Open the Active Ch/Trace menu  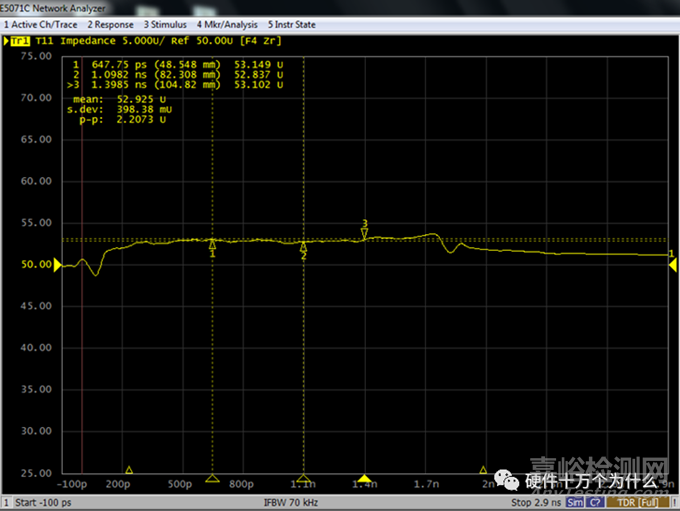(41, 24)
